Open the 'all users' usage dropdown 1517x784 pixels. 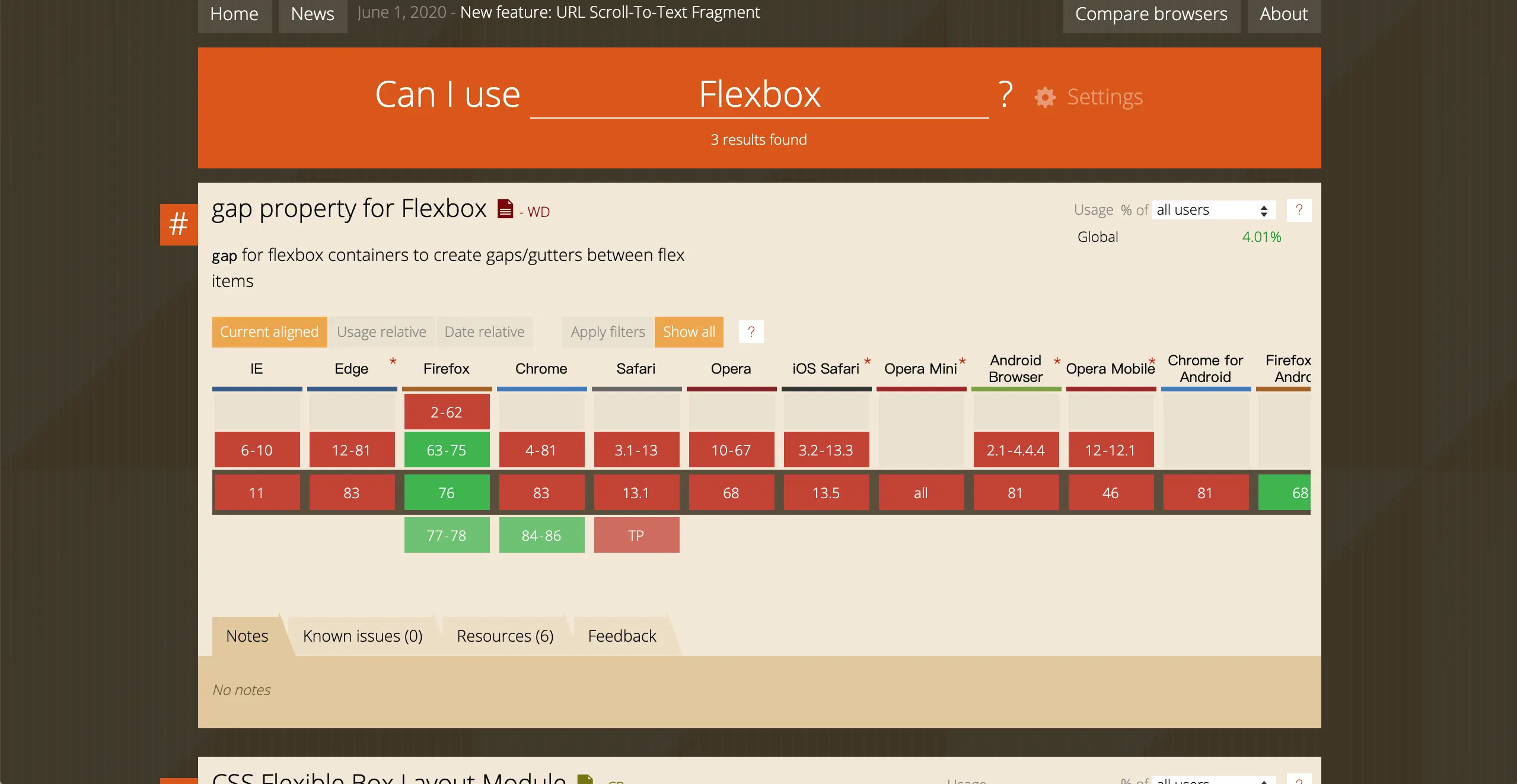click(x=1213, y=210)
